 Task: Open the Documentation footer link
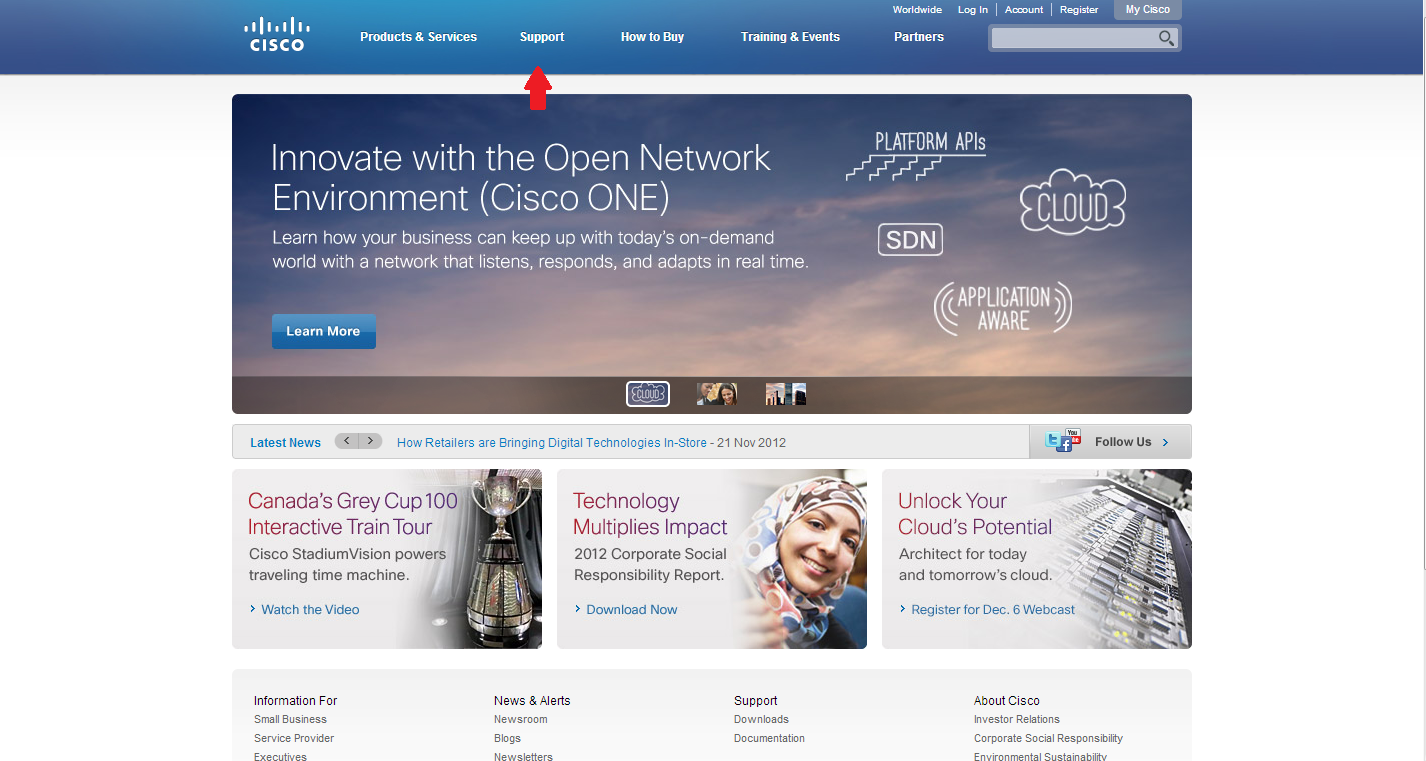click(x=769, y=738)
